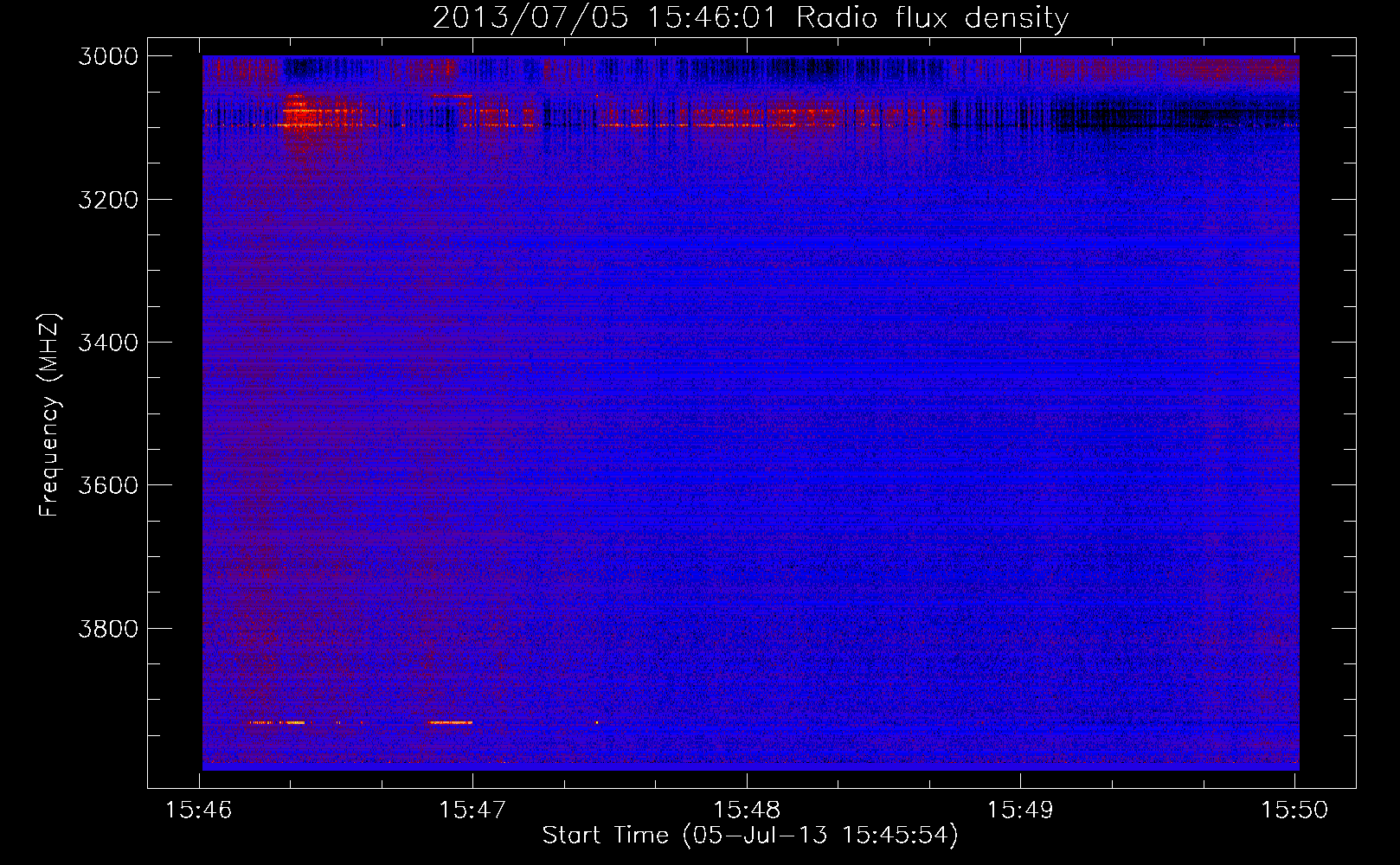The image size is (1400, 865).
Task: Click the plot title '2013/07/05 15:46:01 Radio flux density'
Action: click(x=750, y=17)
